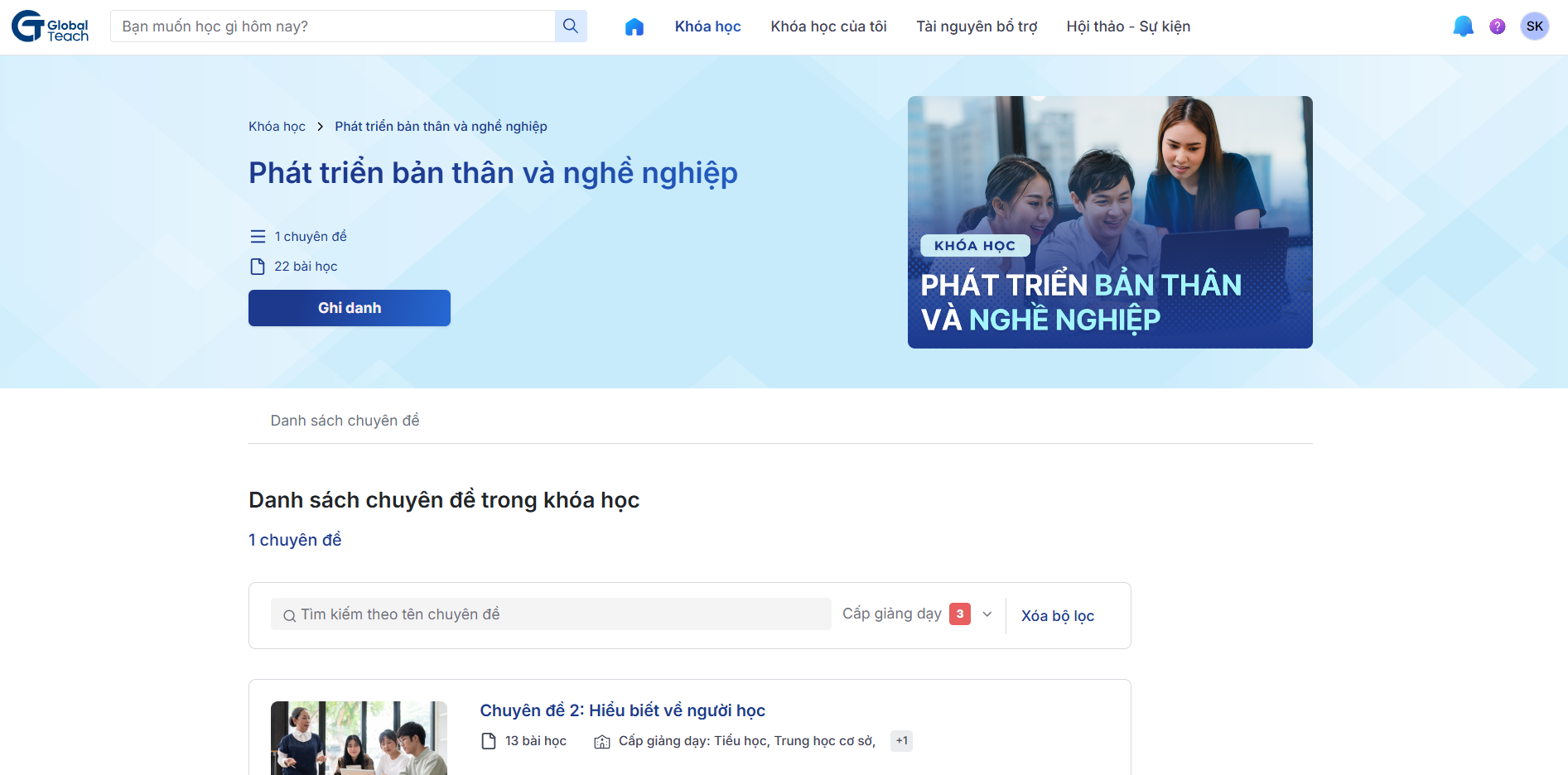
Task: Click the document icon next to '22 bài học'
Action: click(257, 266)
